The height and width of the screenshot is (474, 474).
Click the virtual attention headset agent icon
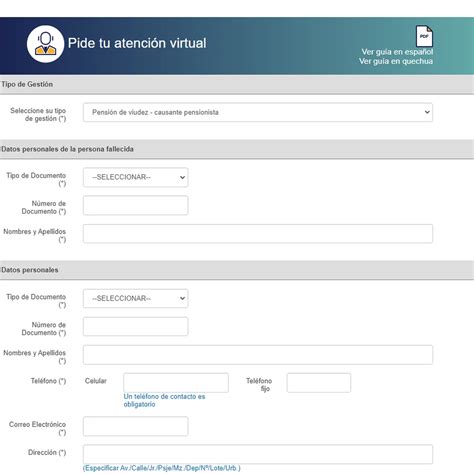(45, 44)
